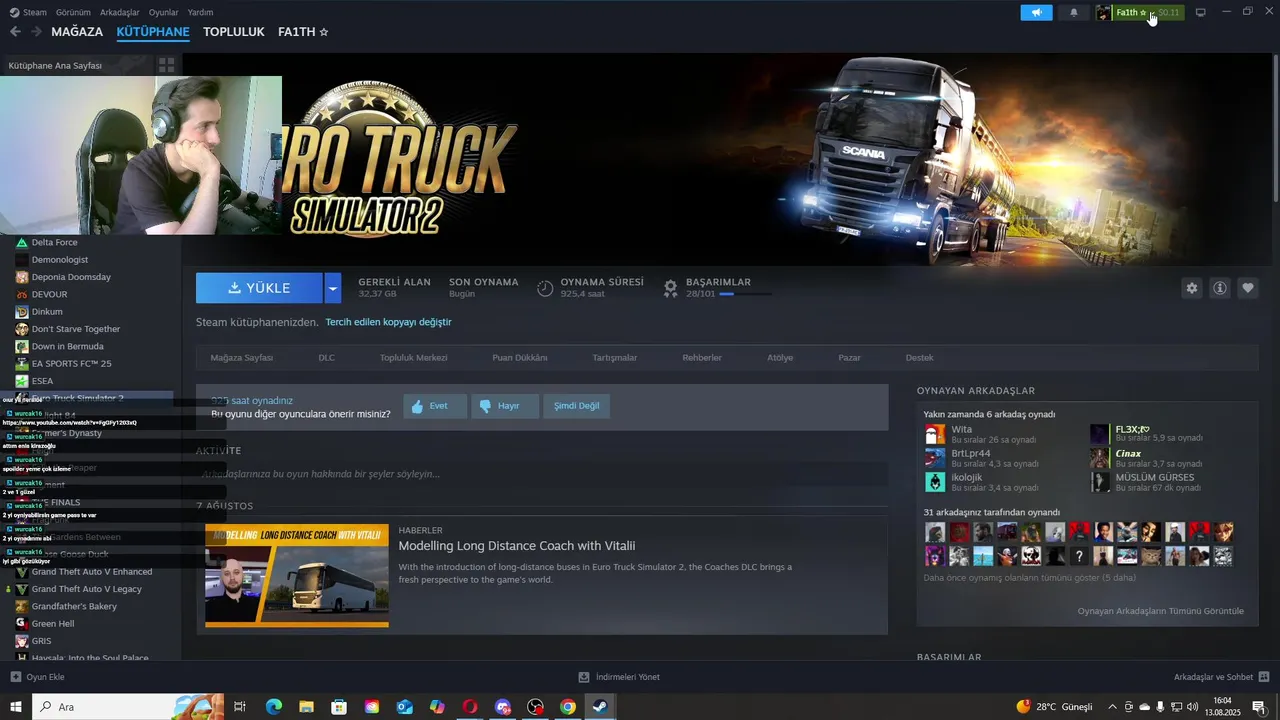Open Destek tab
This screenshot has width=1280, height=720.
click(x=919, y=358)
